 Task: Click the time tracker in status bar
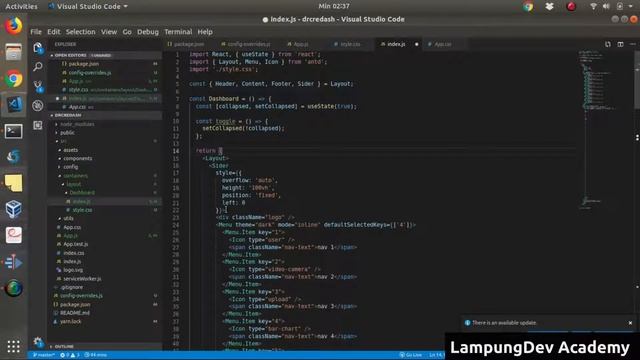point(96,355)
